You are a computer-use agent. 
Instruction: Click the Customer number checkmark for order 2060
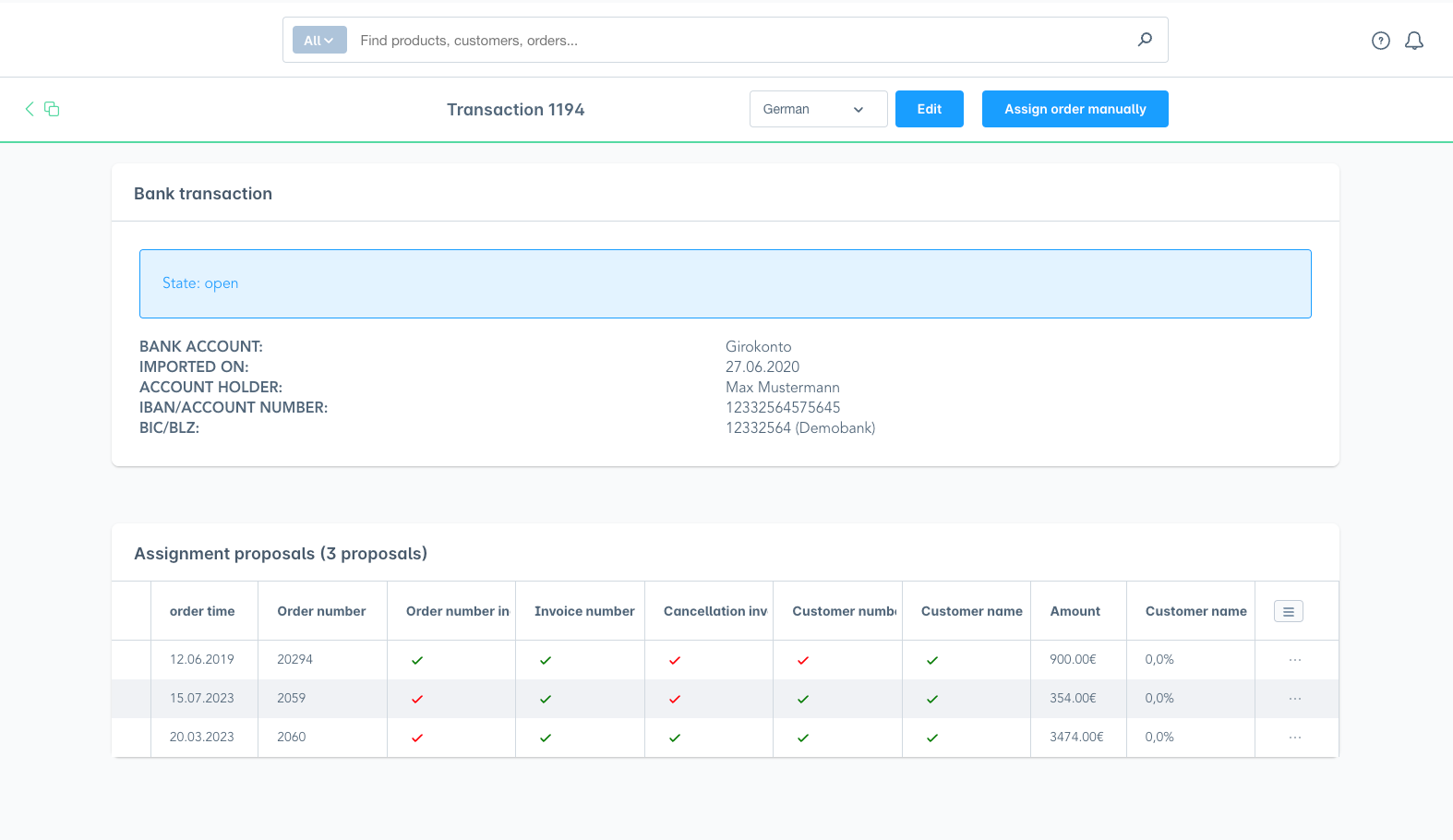coord(803,738)
